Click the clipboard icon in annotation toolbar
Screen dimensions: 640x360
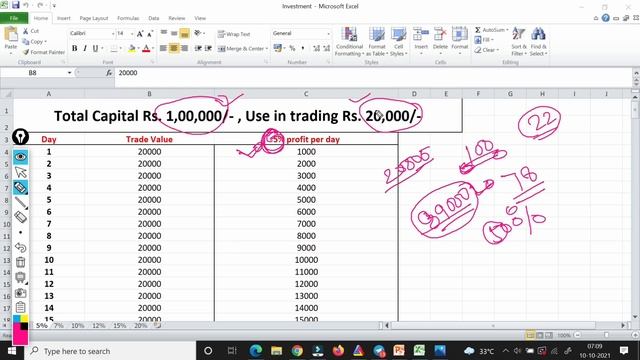(20, 307)
